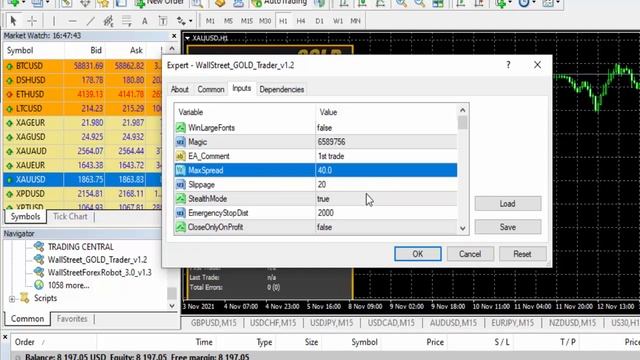This screenshot has width=640, height=360.
Task: Activate the crosshair tool
Action: [x=32, y=21]
